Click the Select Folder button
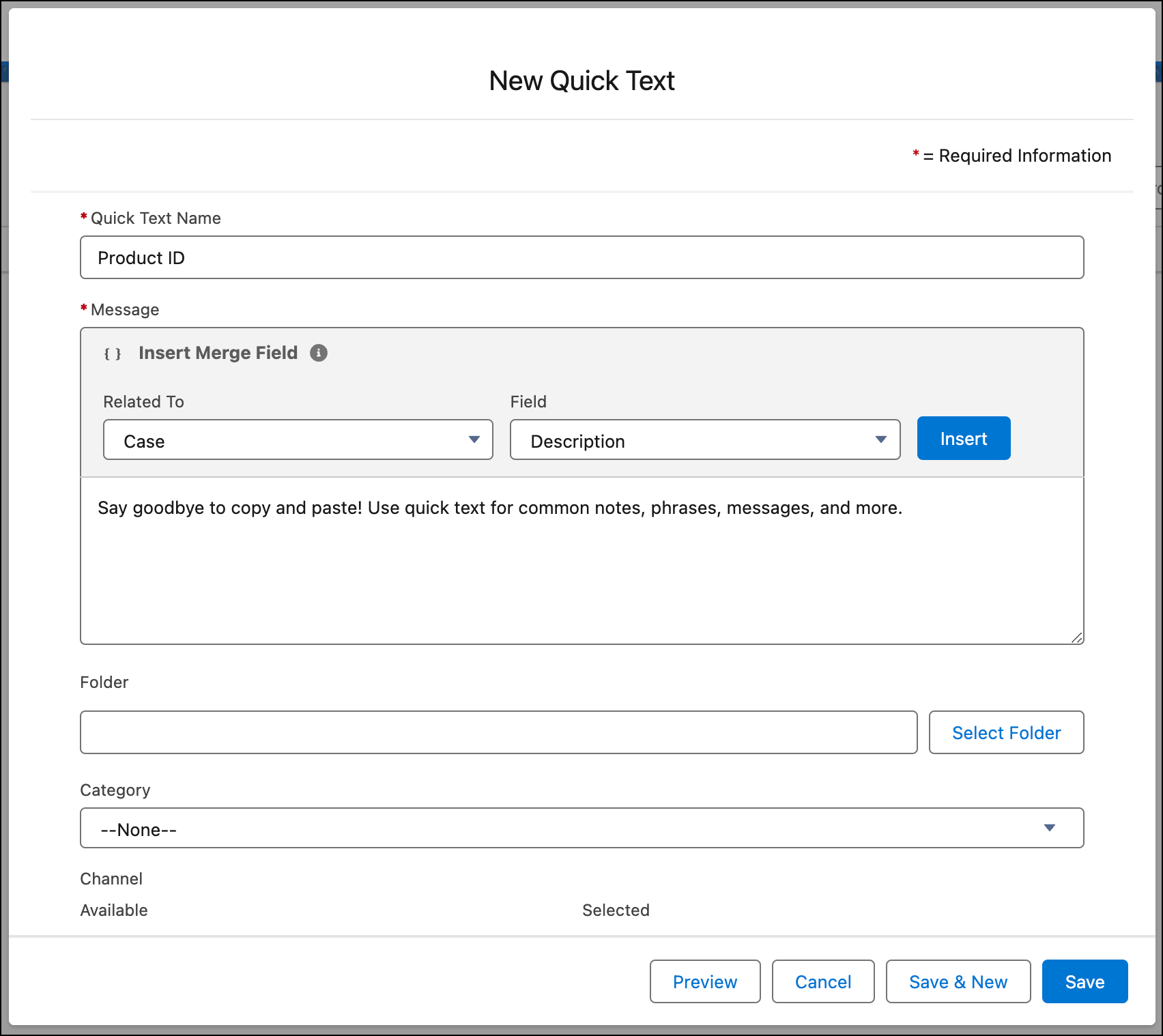The height and width of the screenshot is (1036, 1163). coord(1007,732)
